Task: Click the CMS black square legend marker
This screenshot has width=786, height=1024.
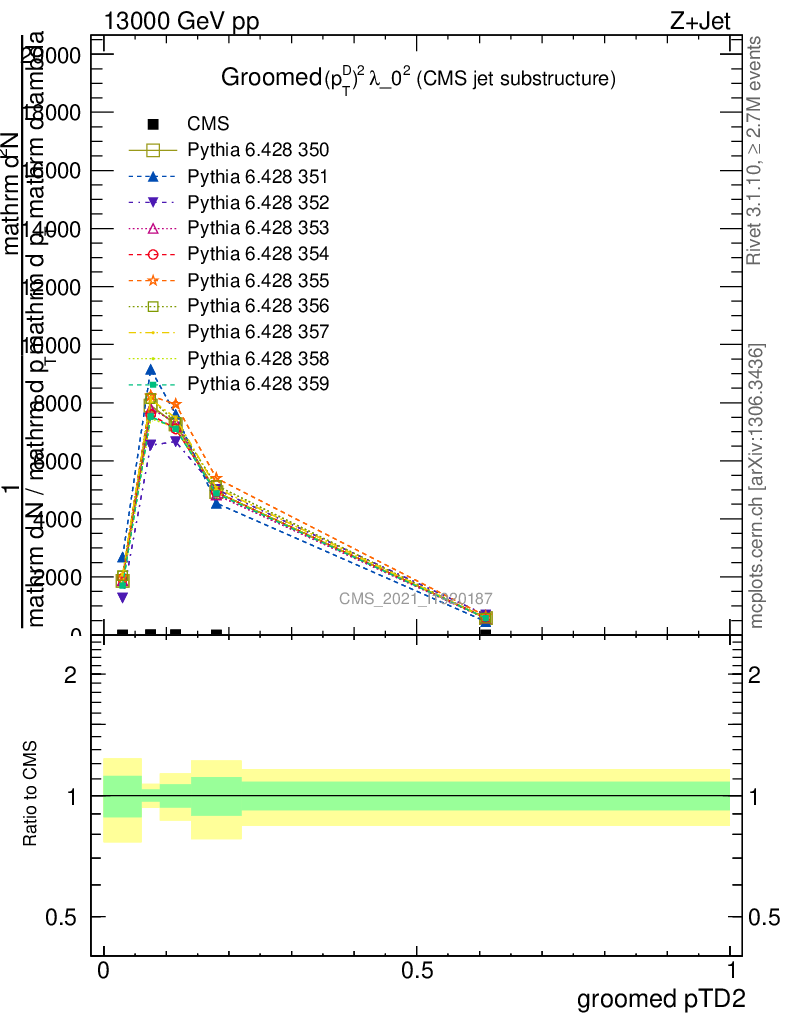Action: click(x=153, y=125)
